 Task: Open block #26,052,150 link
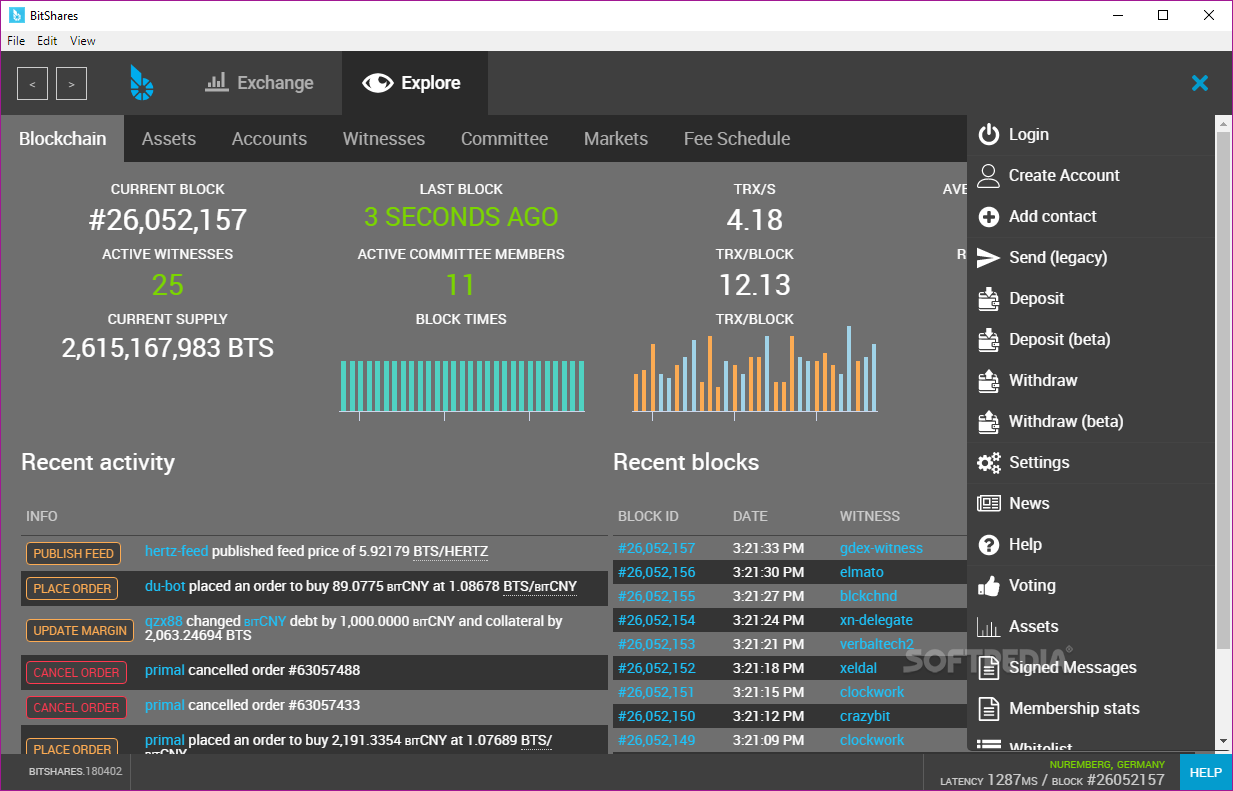point(657,716)
